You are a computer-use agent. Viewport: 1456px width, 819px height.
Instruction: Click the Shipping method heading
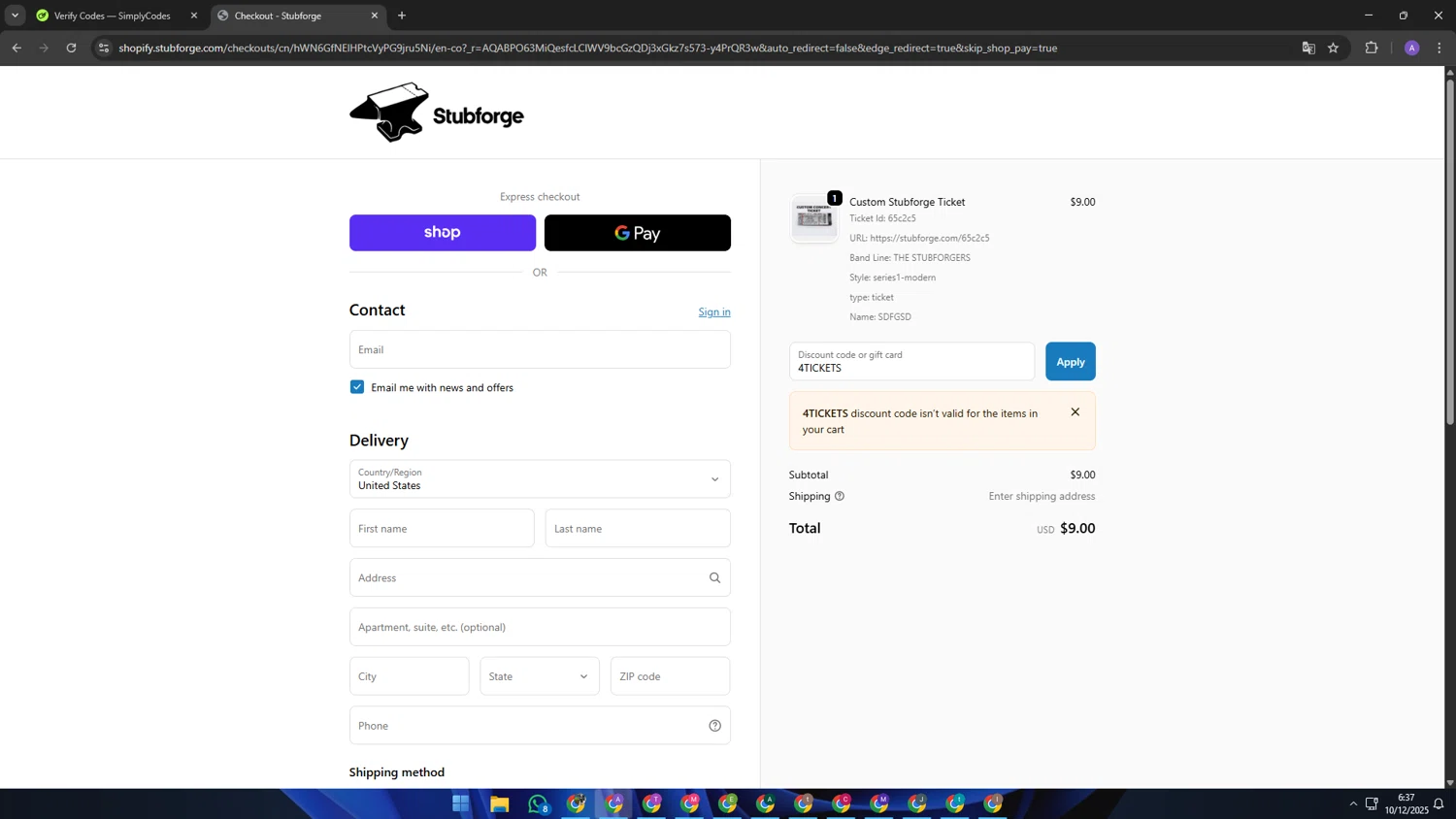(x=397, y=772)
